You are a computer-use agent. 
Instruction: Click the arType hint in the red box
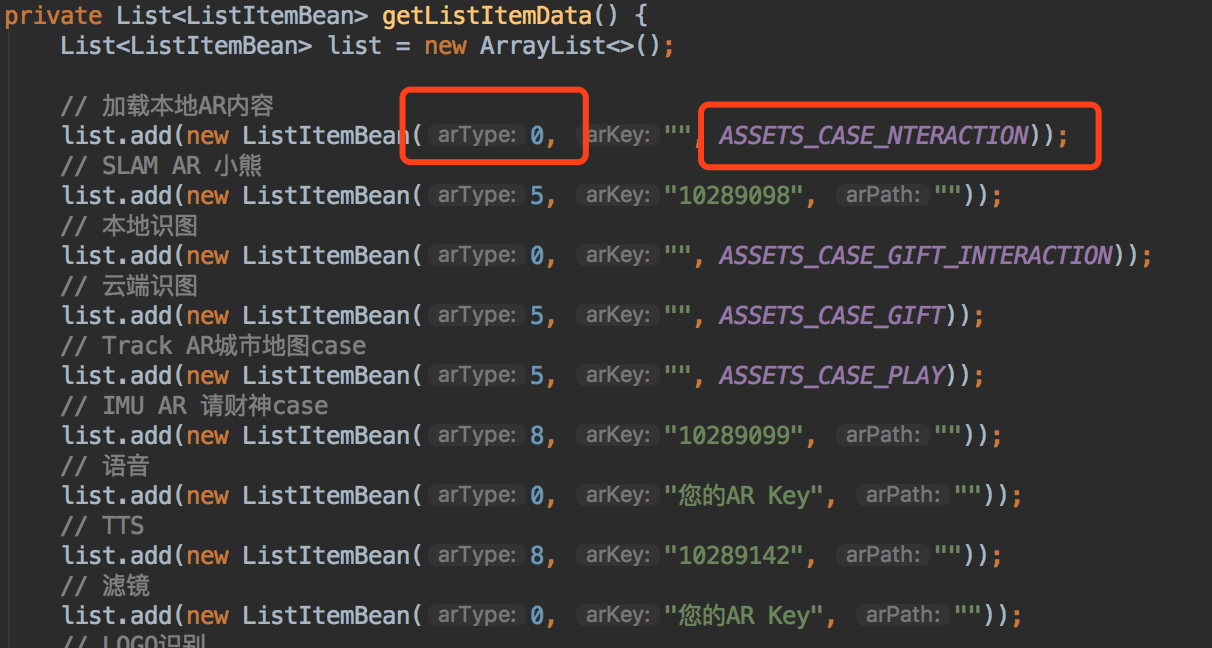tap(476, 135)
